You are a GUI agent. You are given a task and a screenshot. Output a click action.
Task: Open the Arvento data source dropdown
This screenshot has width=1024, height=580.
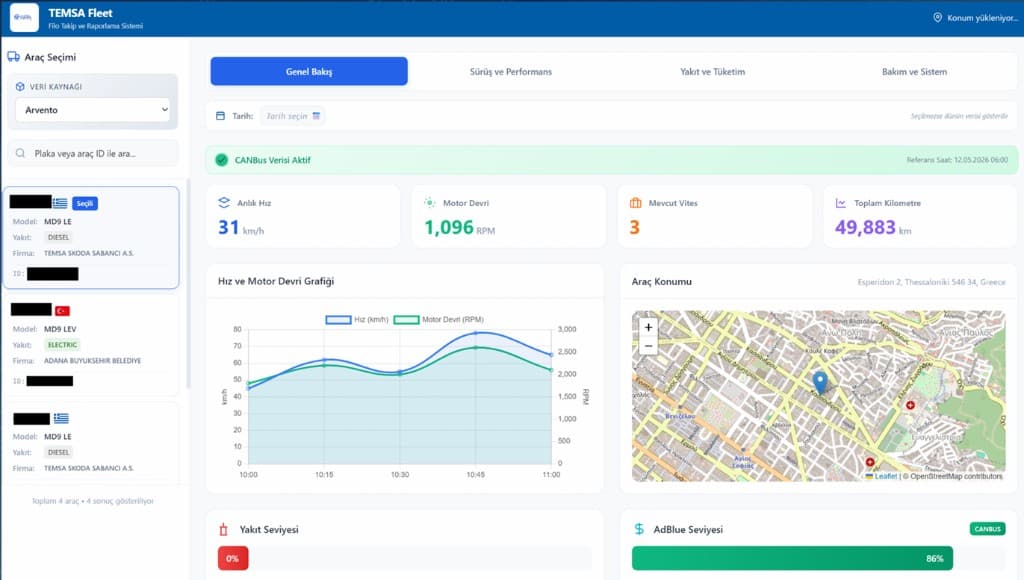[x=93, y=110]
